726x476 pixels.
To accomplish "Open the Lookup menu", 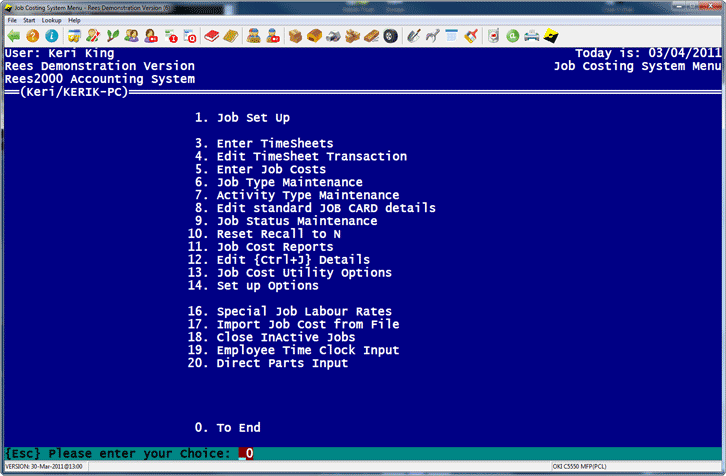I will [52, 20].
